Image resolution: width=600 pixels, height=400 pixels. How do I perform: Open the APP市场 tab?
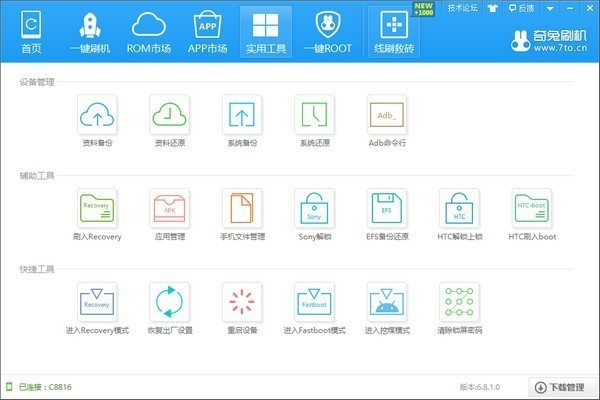(x=207, y=32)
